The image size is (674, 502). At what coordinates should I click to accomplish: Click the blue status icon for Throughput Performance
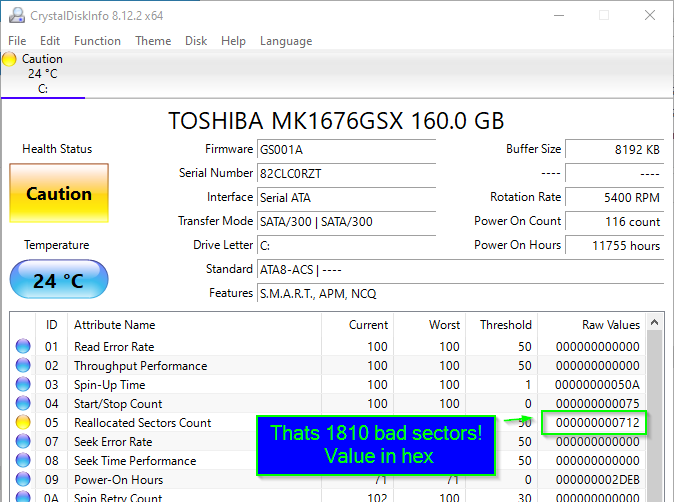click(x=23, y=365)
